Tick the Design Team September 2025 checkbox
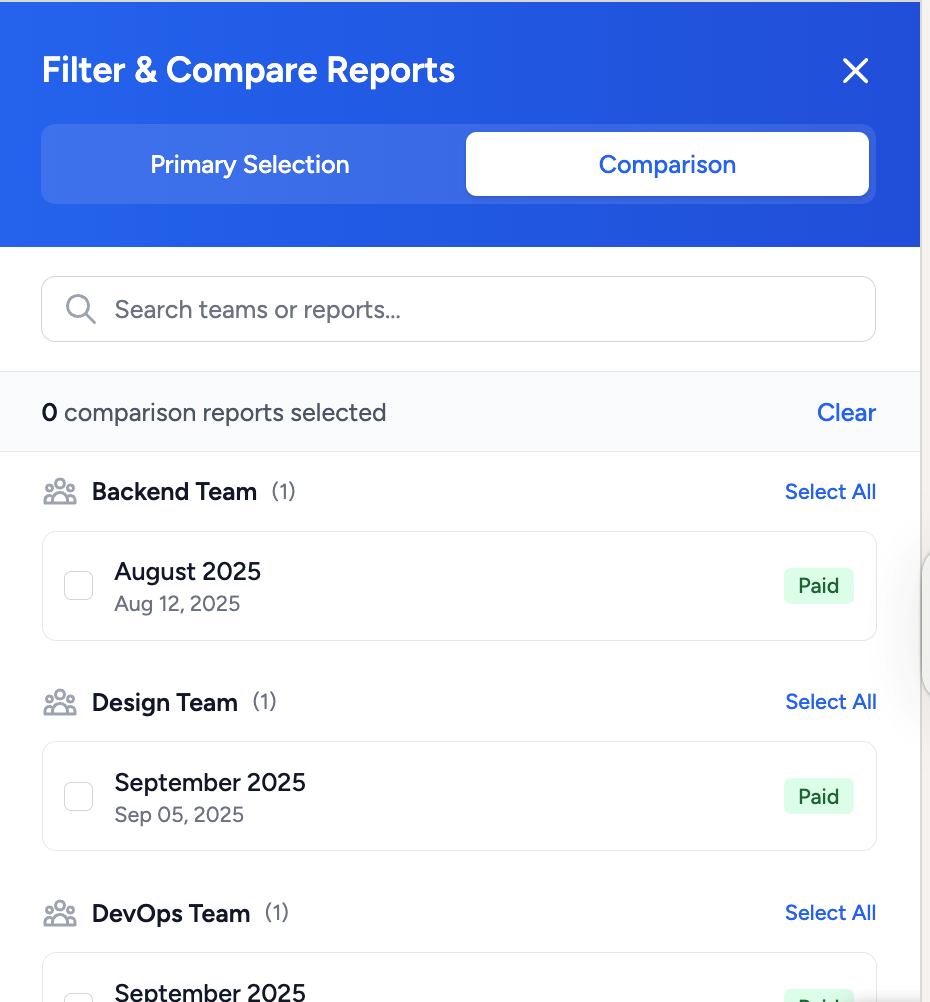 (79, 797)
